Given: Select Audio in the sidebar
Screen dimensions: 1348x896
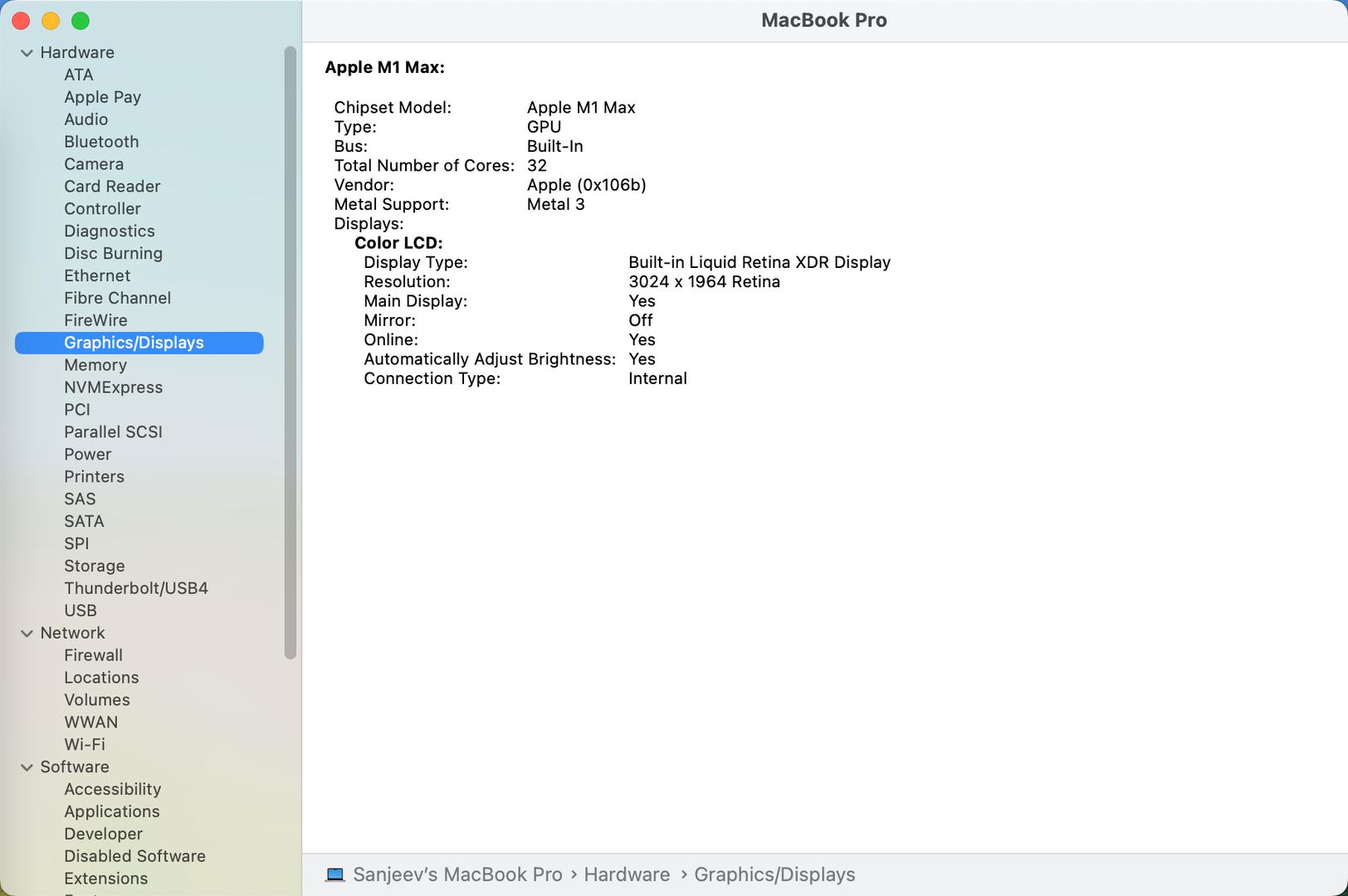Looking at the screenshot, I should [86, 119].
